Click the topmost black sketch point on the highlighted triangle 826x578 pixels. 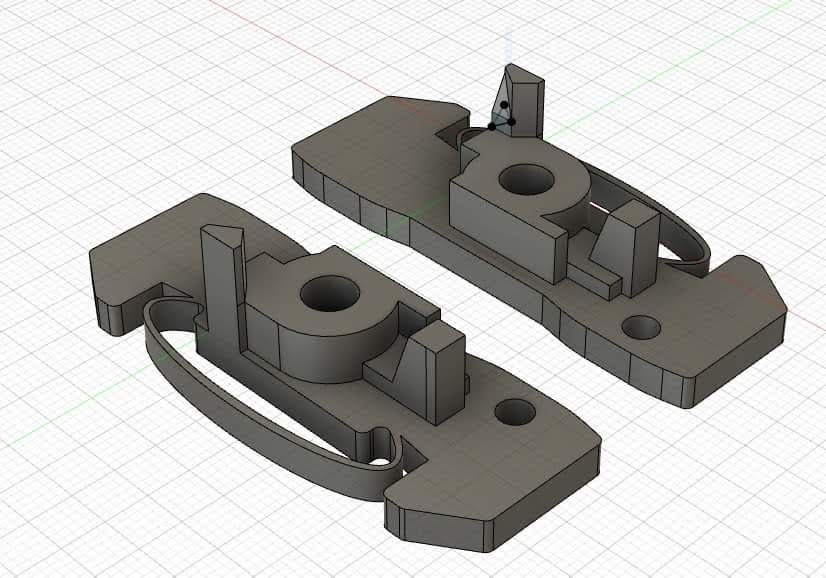(x=504, y=105)
